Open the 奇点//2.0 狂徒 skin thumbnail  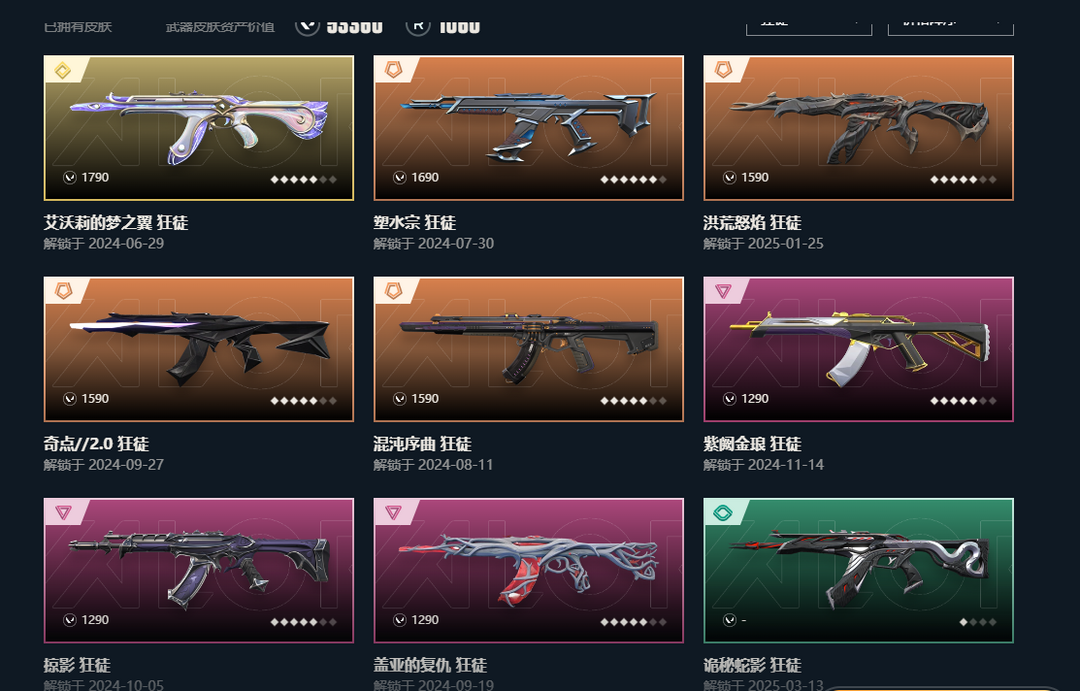(198, 349)
